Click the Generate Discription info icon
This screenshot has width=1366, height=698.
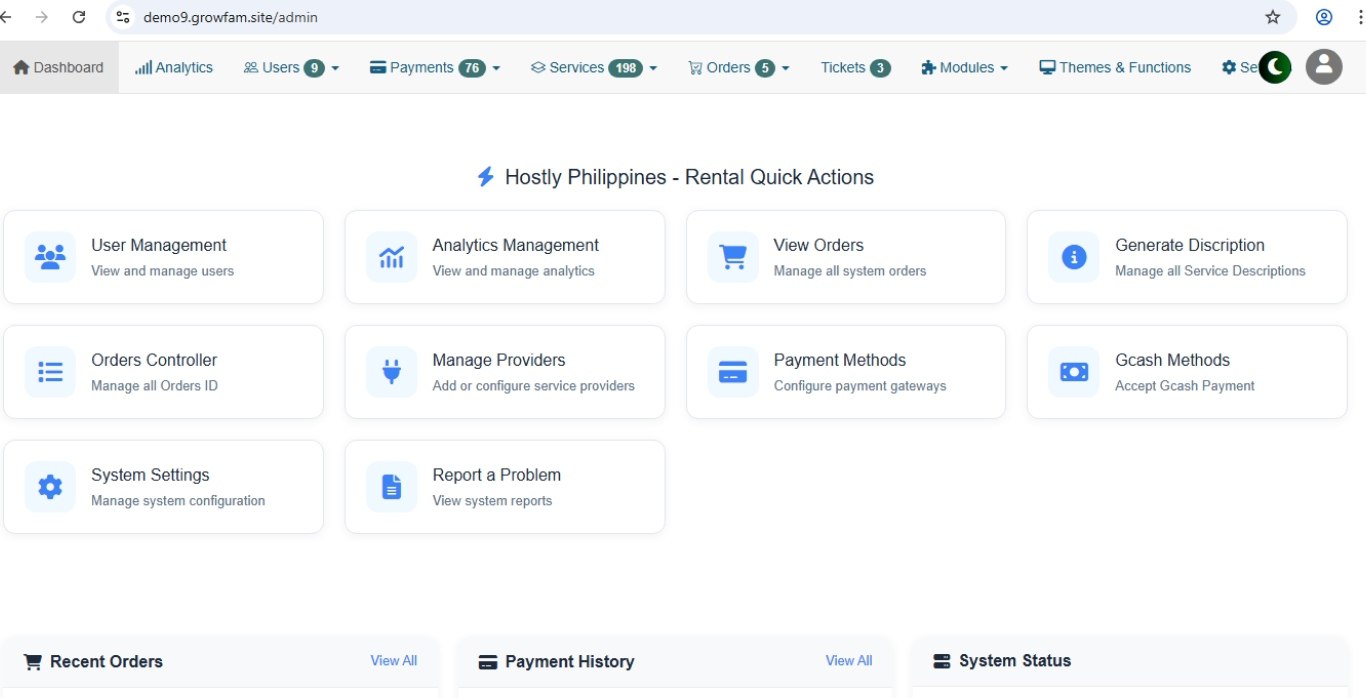coord(1074,257)
